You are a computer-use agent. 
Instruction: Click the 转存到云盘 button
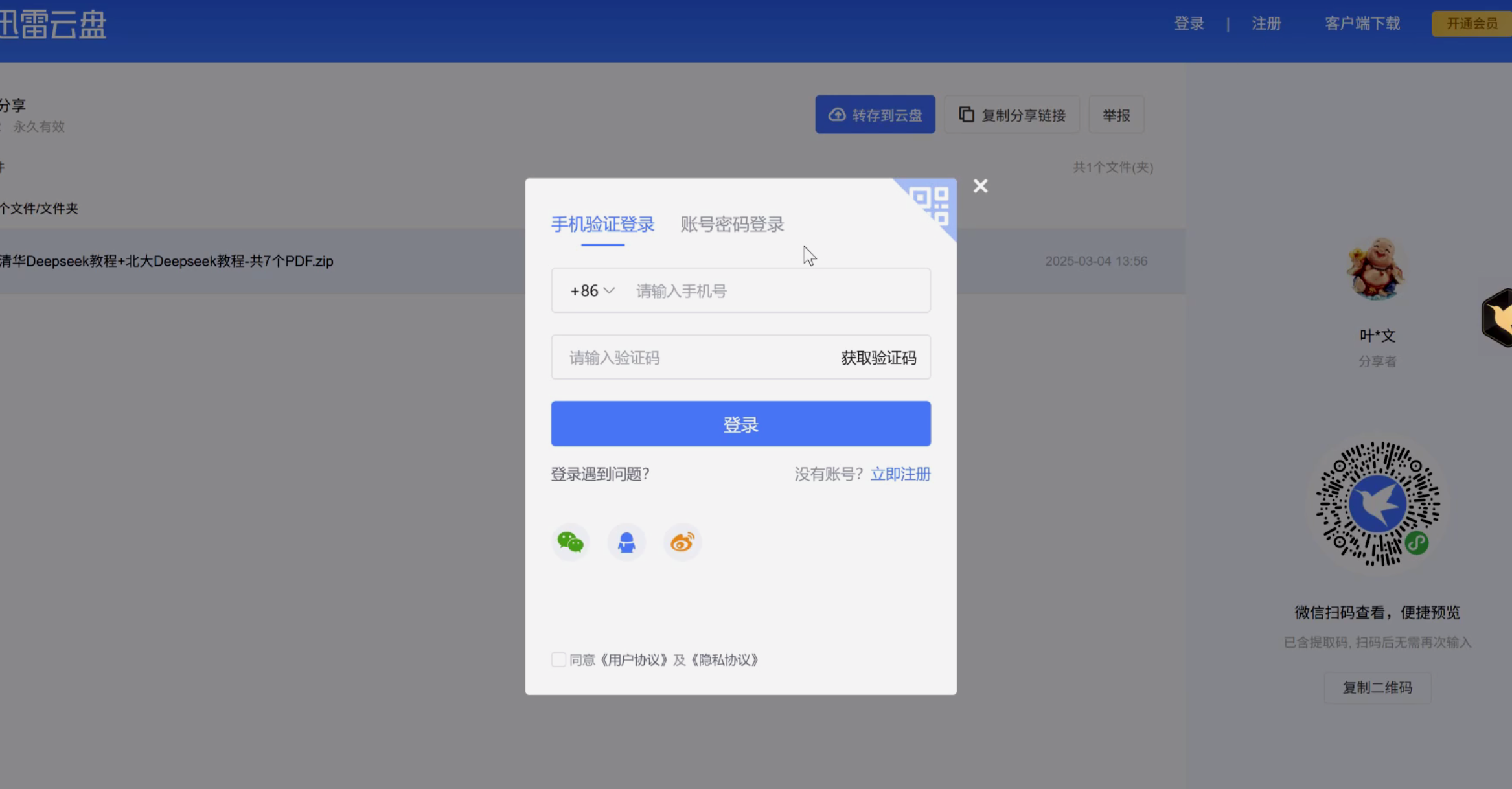click(875, 115)
